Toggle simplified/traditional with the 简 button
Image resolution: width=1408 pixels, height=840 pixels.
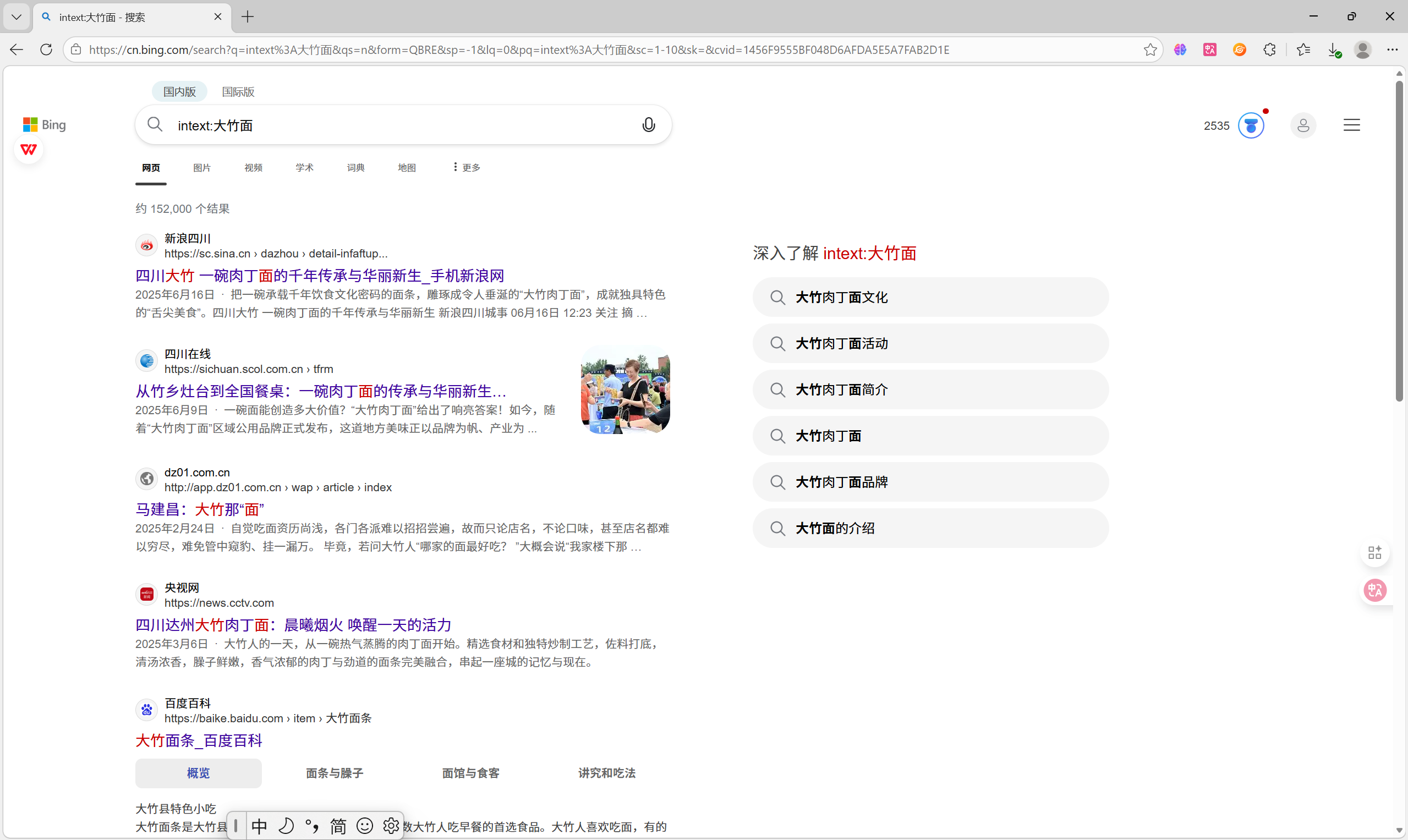click(337, 826)
